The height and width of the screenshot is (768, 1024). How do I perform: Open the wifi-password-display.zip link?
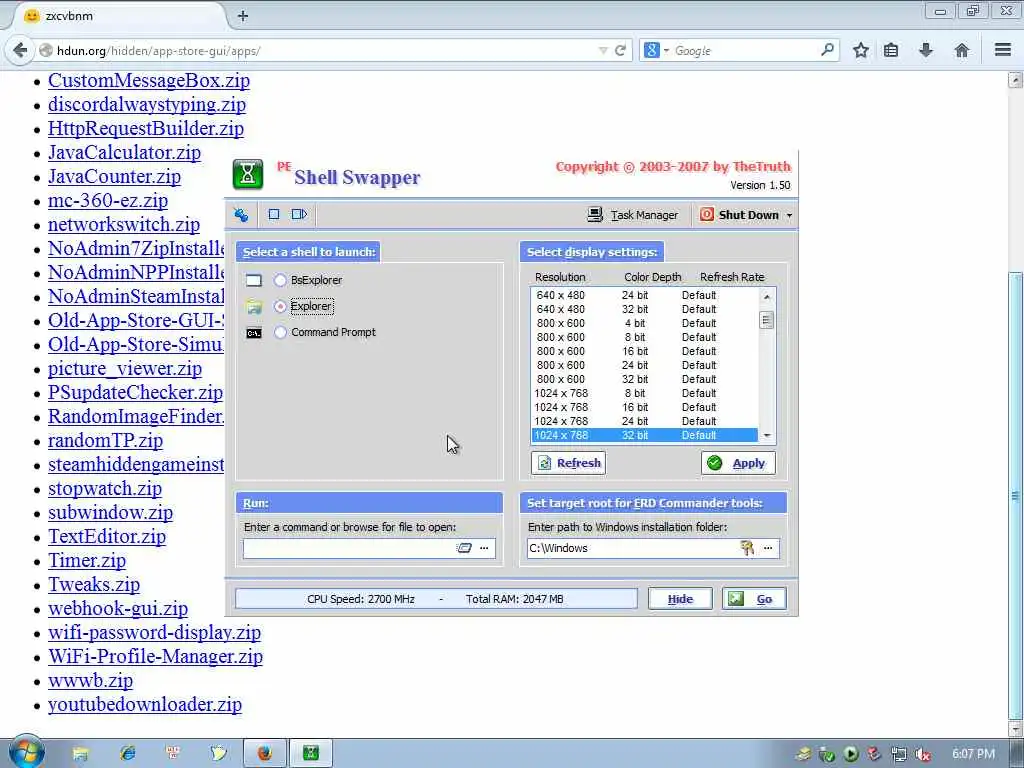(155, 633)
